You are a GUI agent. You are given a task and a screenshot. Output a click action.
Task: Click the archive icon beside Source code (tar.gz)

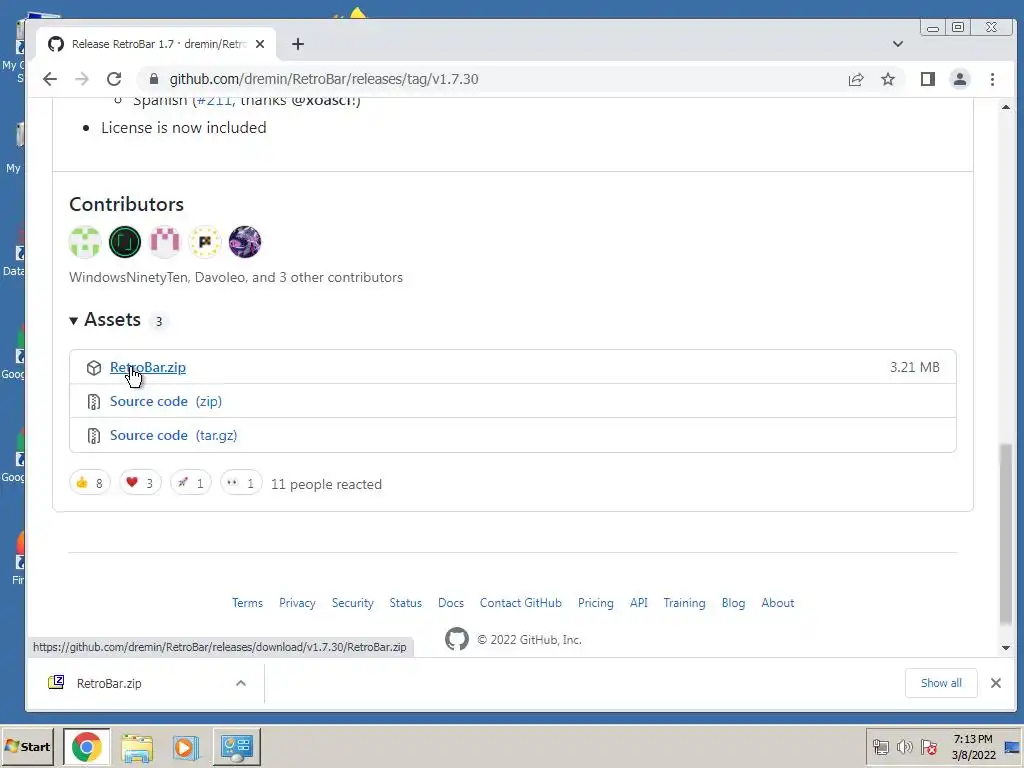(x=93, y=436)
